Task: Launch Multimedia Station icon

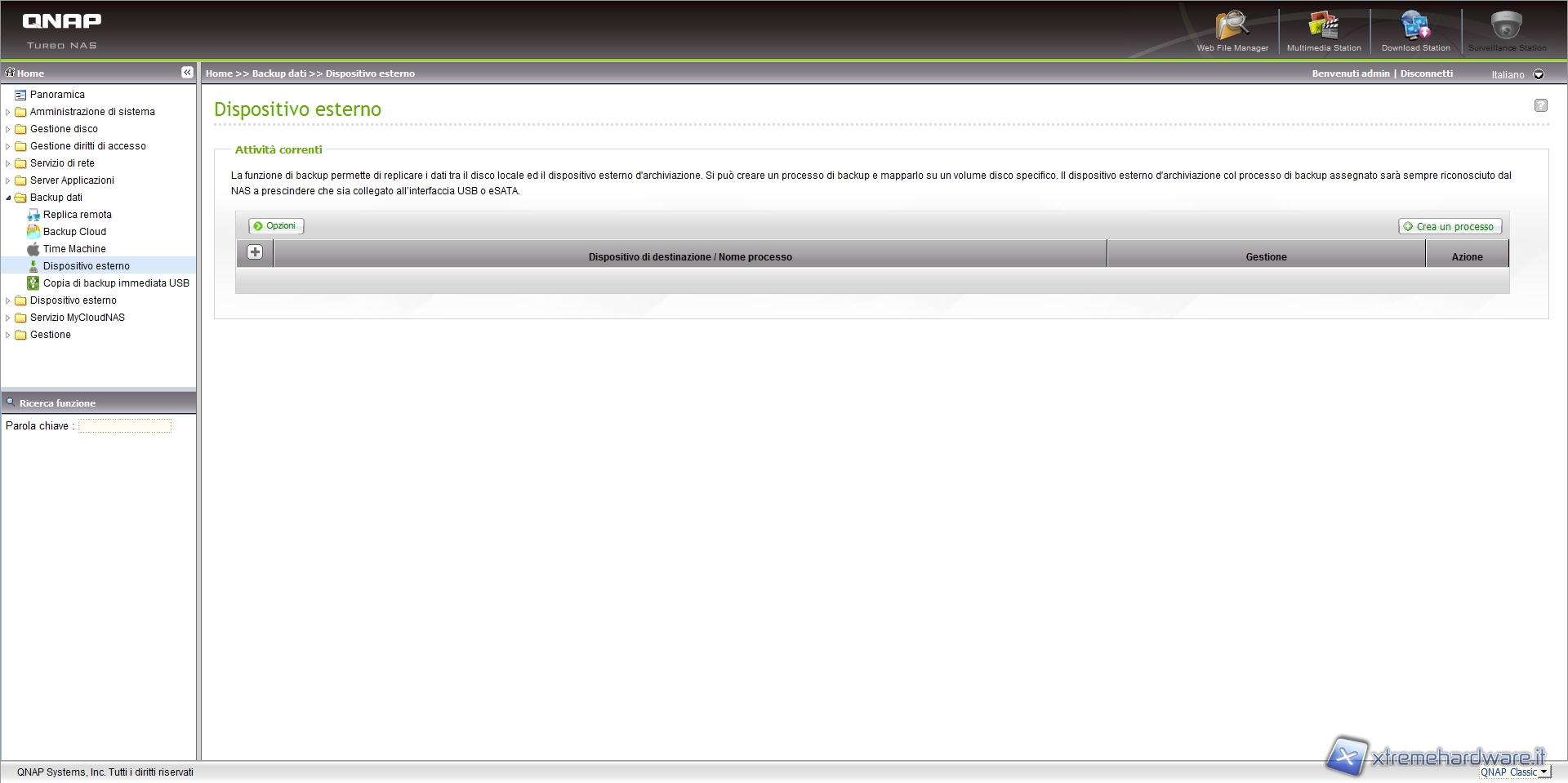Action: tap(1323, 26)
